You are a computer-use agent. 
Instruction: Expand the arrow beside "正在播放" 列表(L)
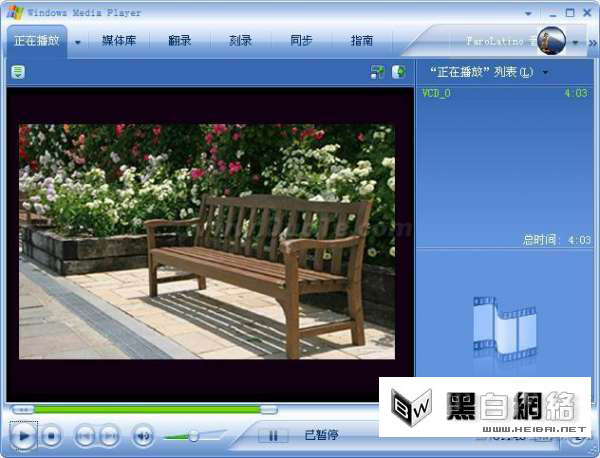click(546, 72)
